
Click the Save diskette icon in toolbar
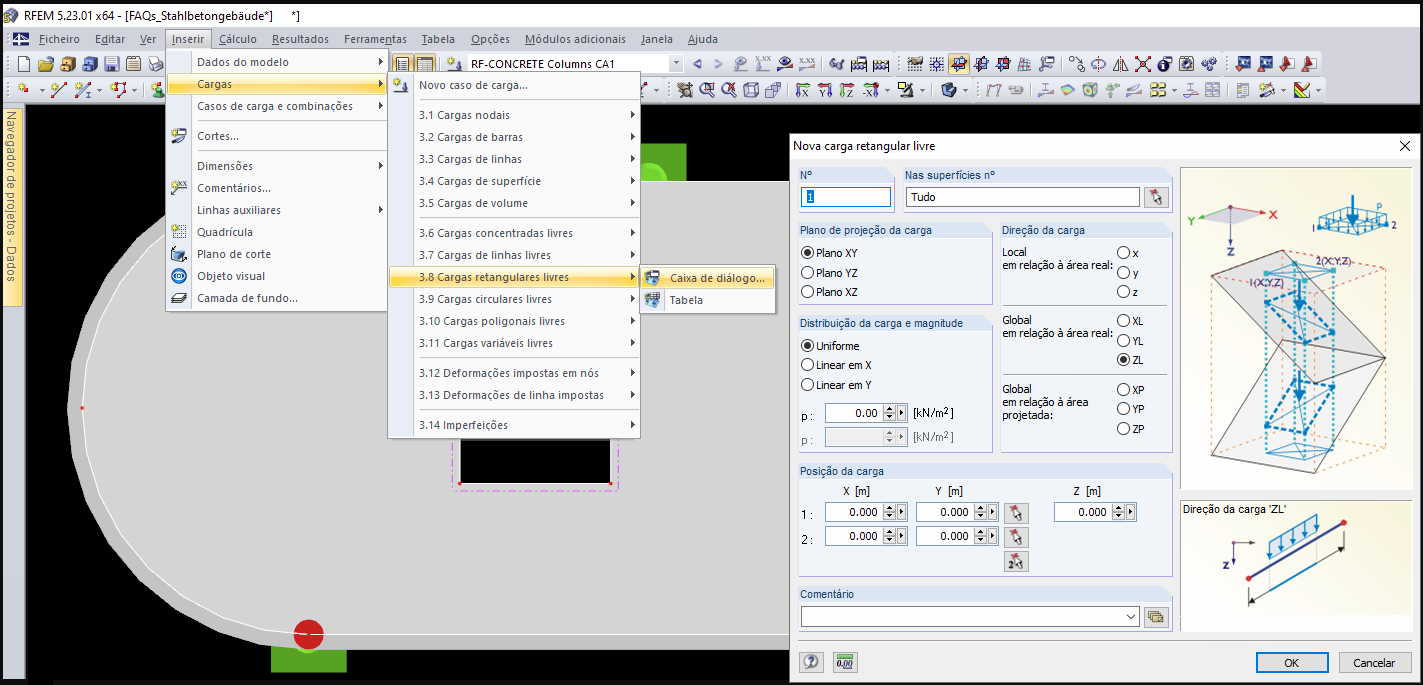(x=111, y=64)
